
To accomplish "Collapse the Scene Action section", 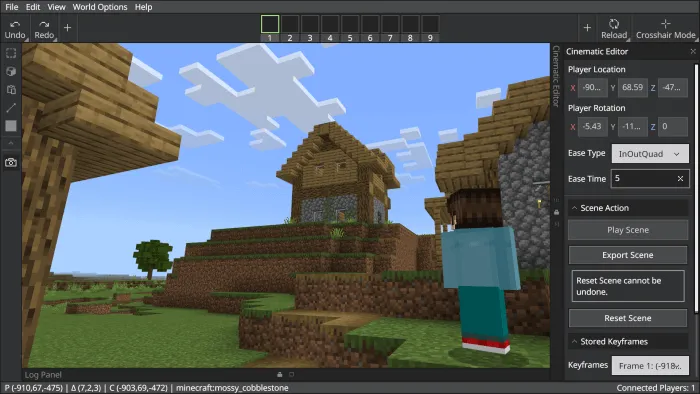I will point(628,208).
